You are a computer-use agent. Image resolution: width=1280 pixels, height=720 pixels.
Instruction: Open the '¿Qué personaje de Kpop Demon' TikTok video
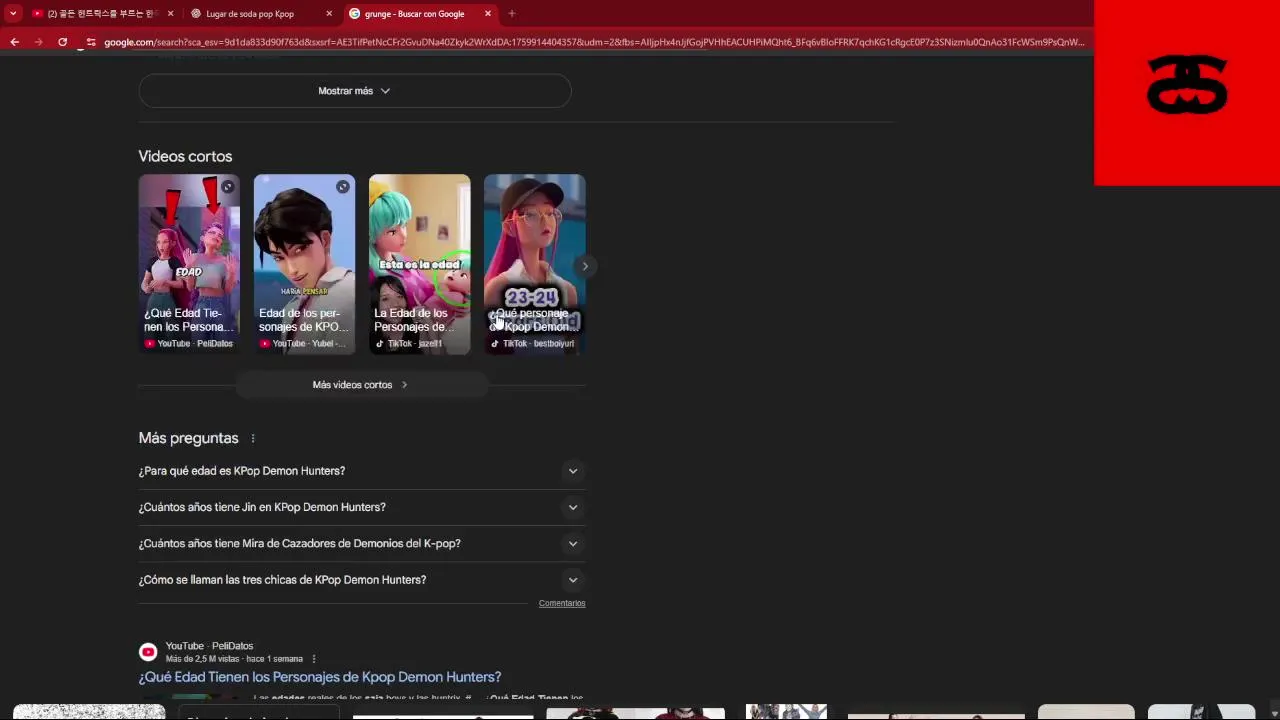[x=534, y=264]
